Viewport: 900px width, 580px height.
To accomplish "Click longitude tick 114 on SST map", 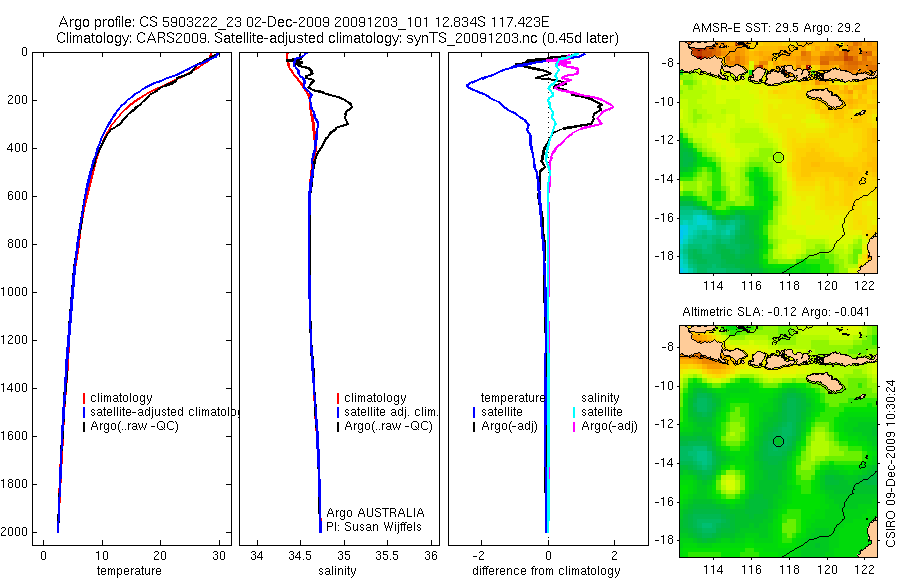I will click(x=713, y=285).
